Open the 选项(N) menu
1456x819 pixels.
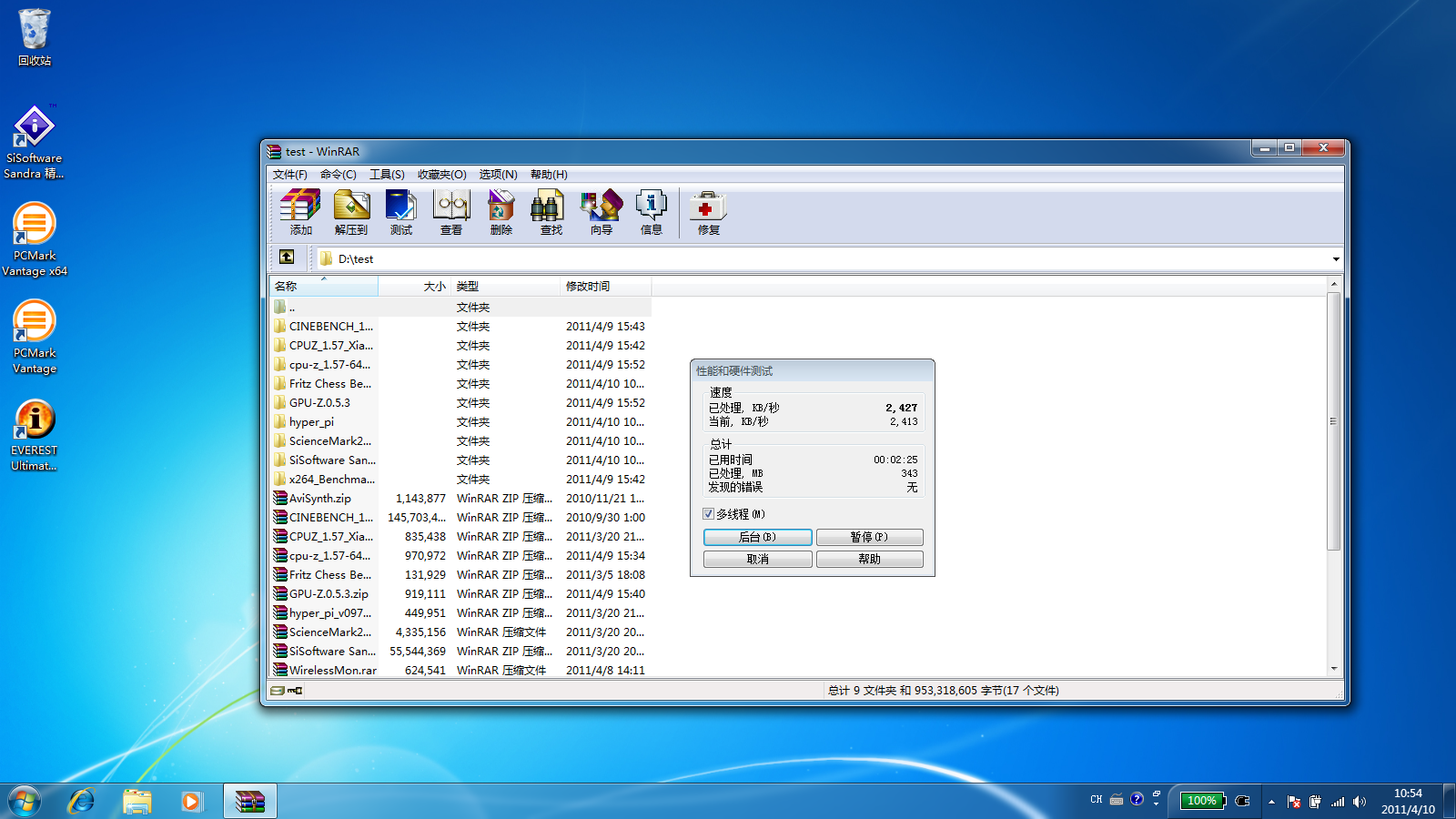point(498,175)
